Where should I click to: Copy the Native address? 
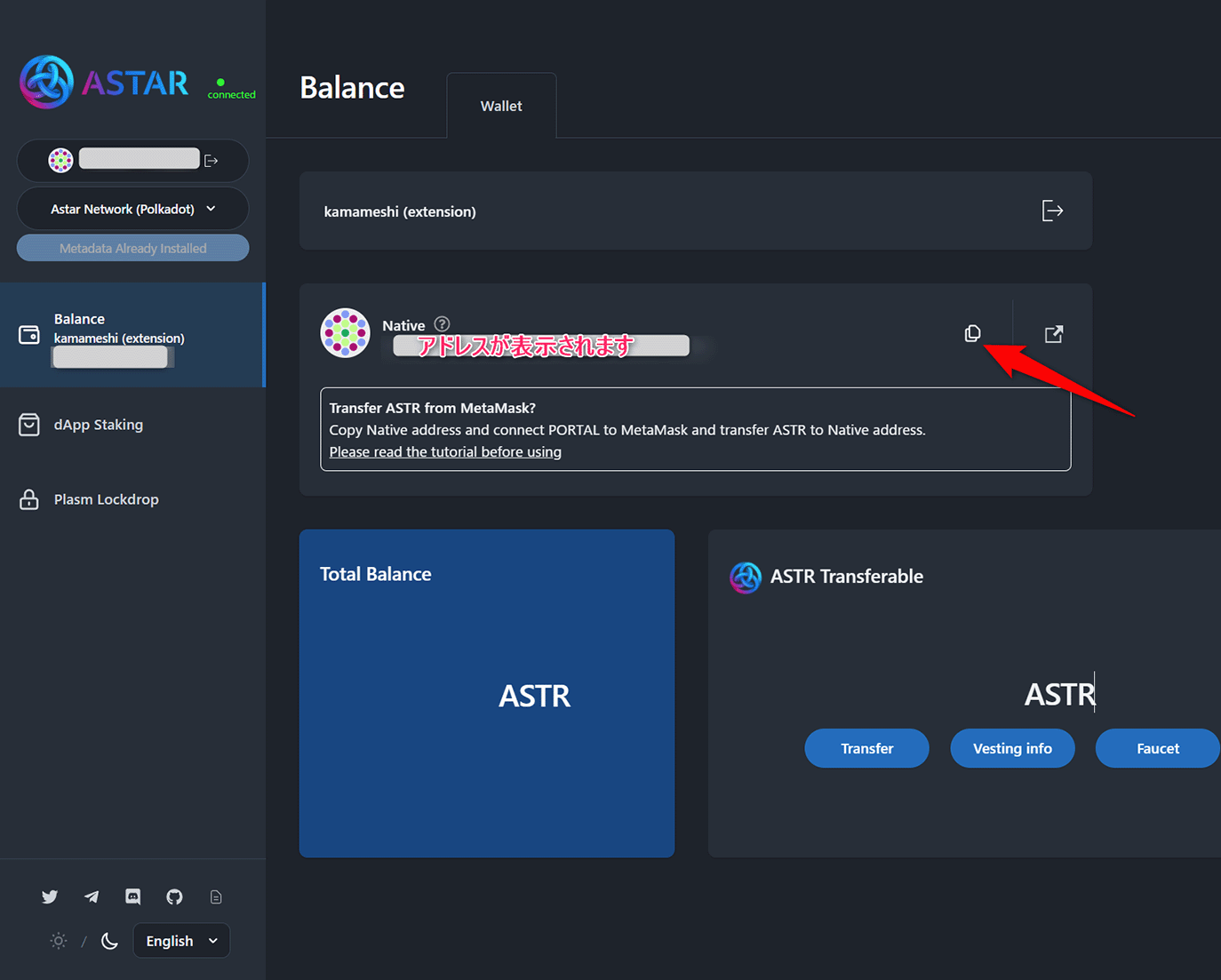pyautogui.click(x=972, y=333)
